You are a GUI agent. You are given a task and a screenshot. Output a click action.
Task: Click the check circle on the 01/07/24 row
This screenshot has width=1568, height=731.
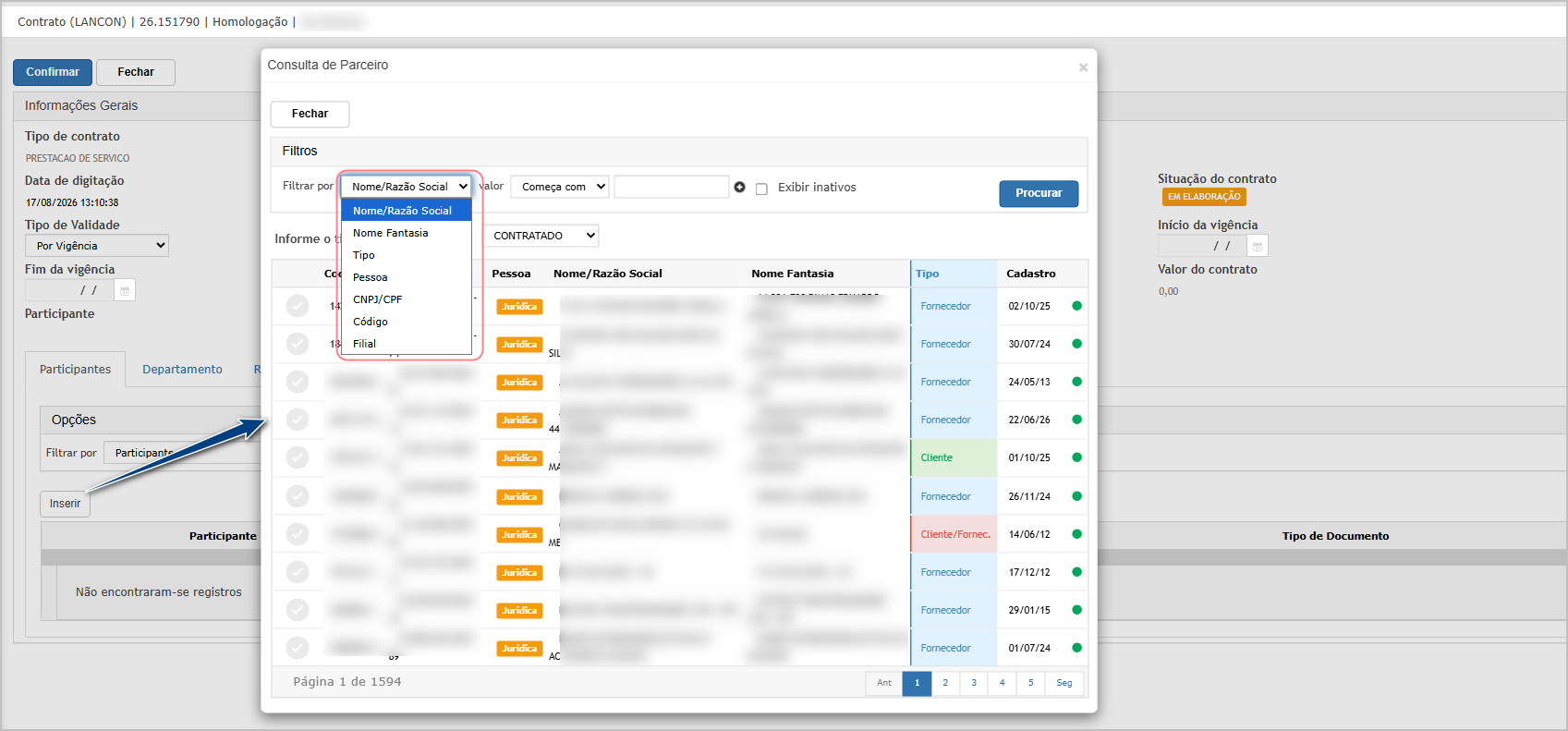298,648
